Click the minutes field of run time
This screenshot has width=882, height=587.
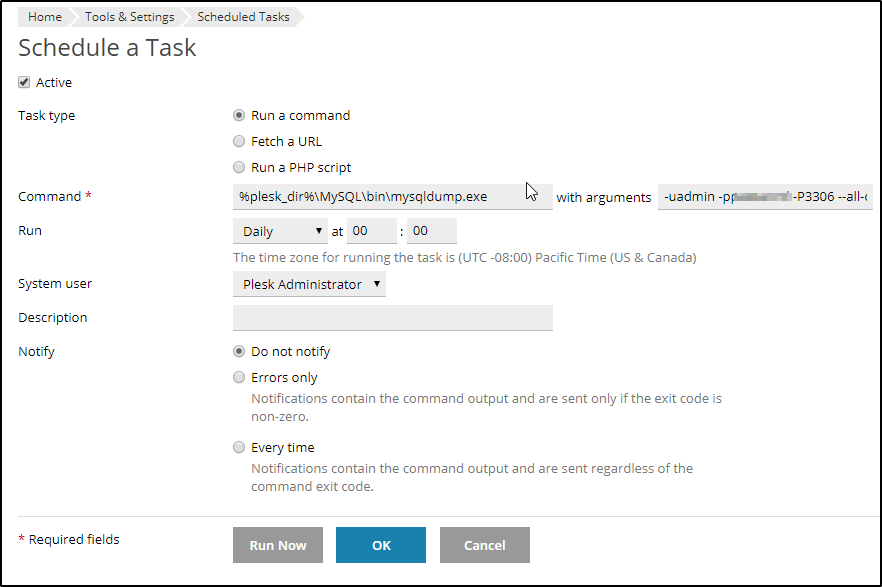(x=431, y=231)
